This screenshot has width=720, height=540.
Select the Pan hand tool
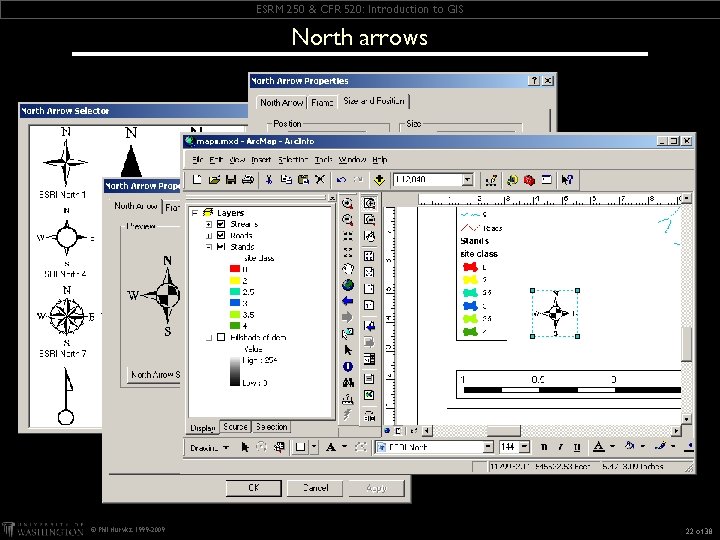point(348,269)
